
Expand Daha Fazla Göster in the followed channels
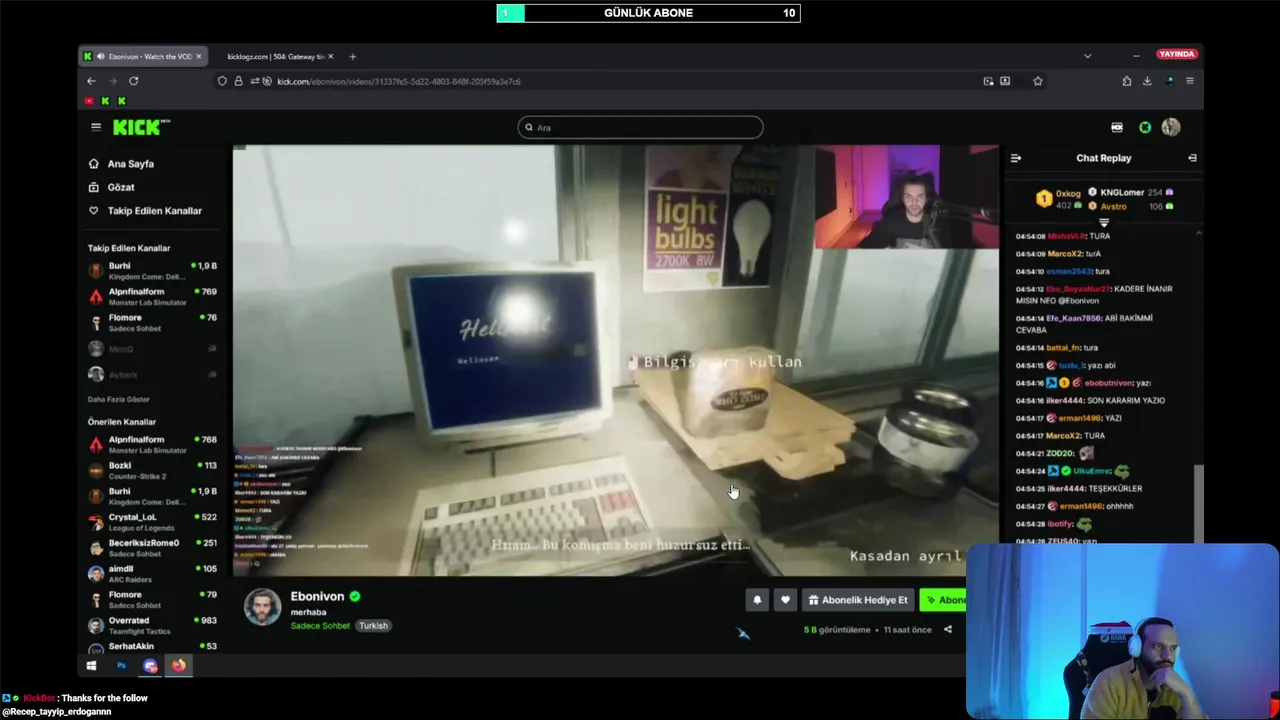click(118, 399)
